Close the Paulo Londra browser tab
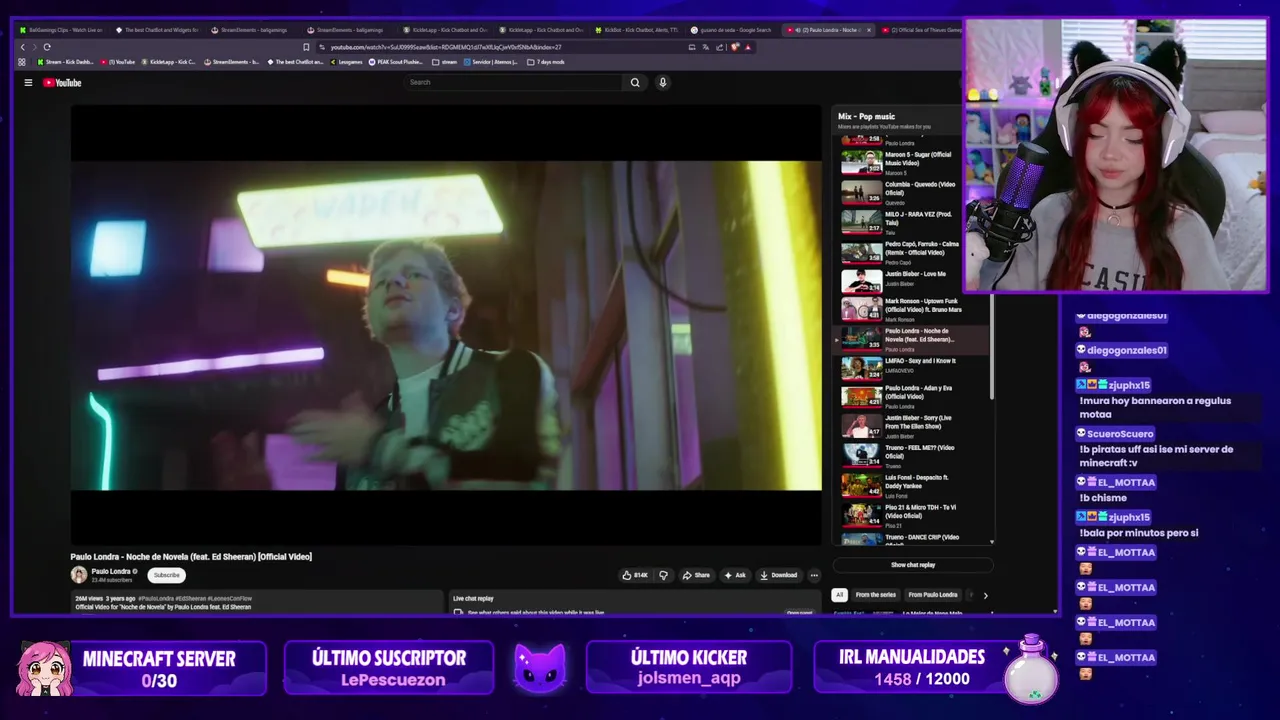This screenshot has width=1280, height=720. point(869,30)
